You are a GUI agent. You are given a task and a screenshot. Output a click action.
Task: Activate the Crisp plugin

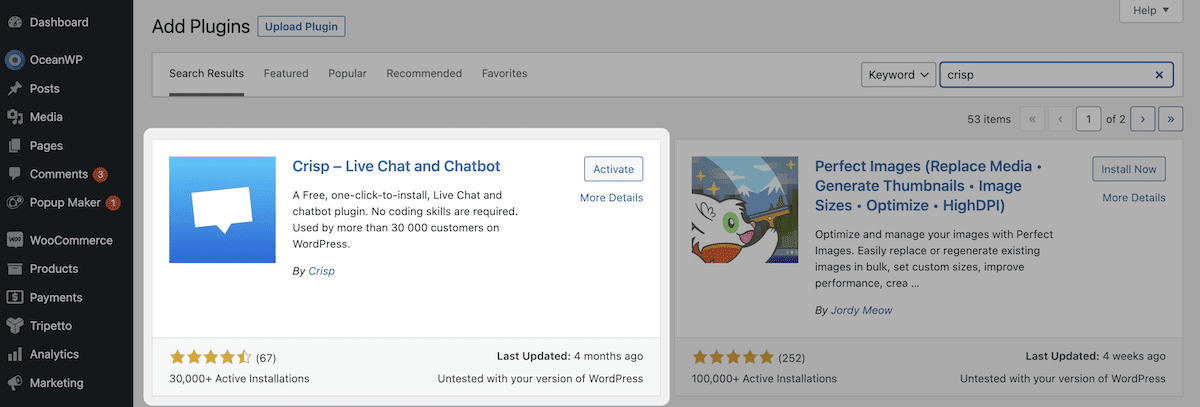(613, 169)
